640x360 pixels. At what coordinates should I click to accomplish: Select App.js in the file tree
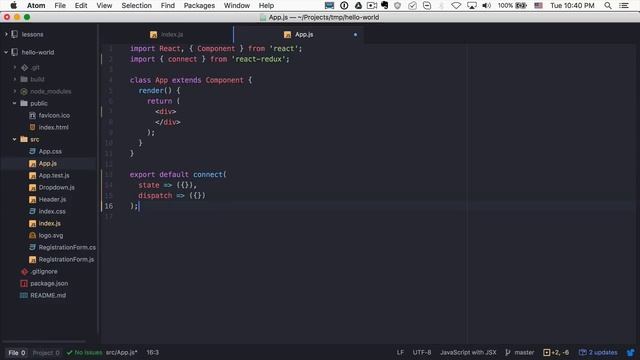click(48, 163)
